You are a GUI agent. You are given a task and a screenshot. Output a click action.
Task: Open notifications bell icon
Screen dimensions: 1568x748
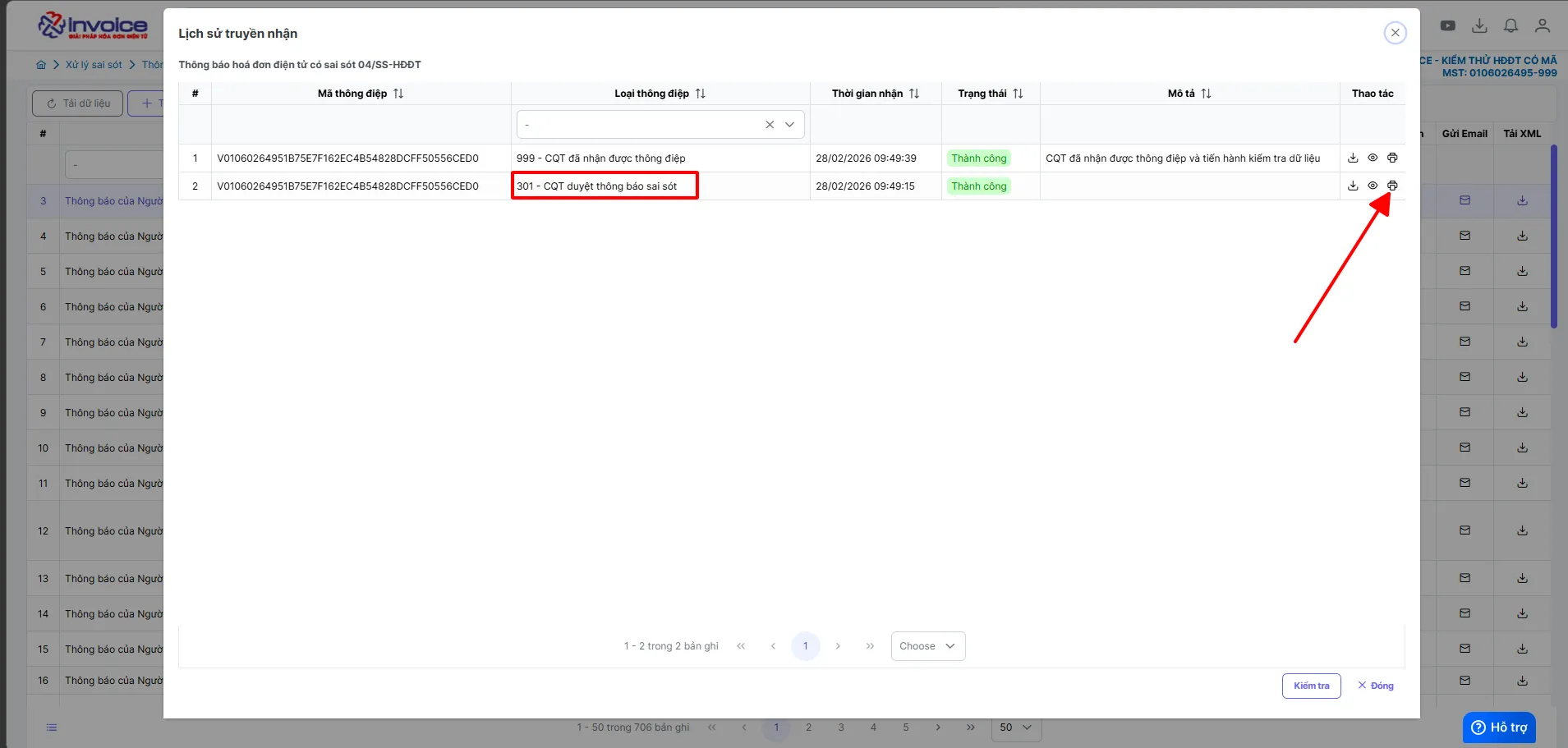(x=1511, y=25)
